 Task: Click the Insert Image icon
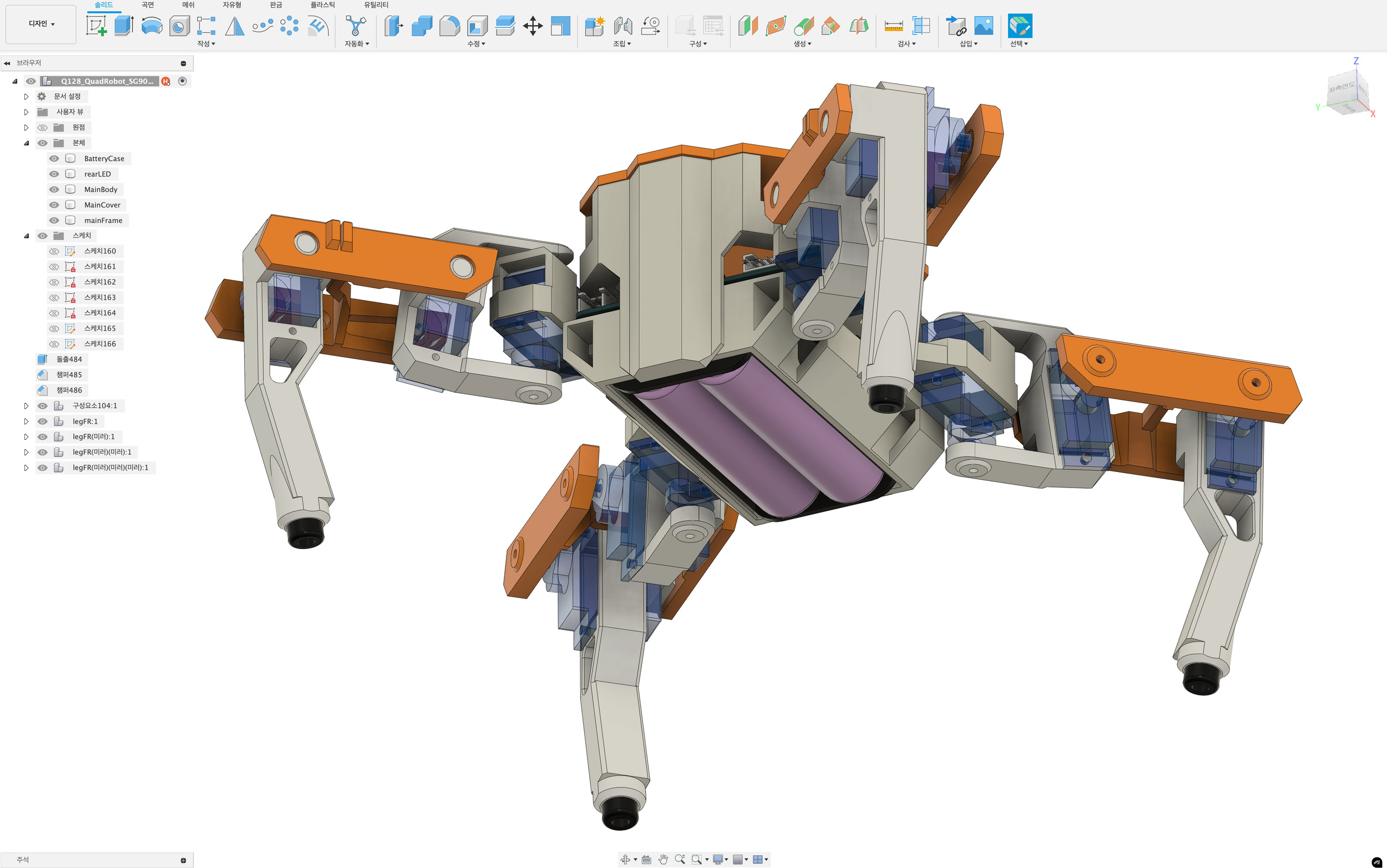pos(984,26)
